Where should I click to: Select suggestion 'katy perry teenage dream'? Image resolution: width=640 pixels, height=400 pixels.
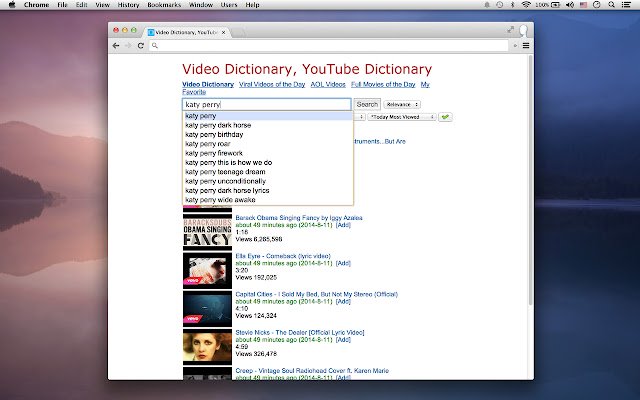coord(268,172)
